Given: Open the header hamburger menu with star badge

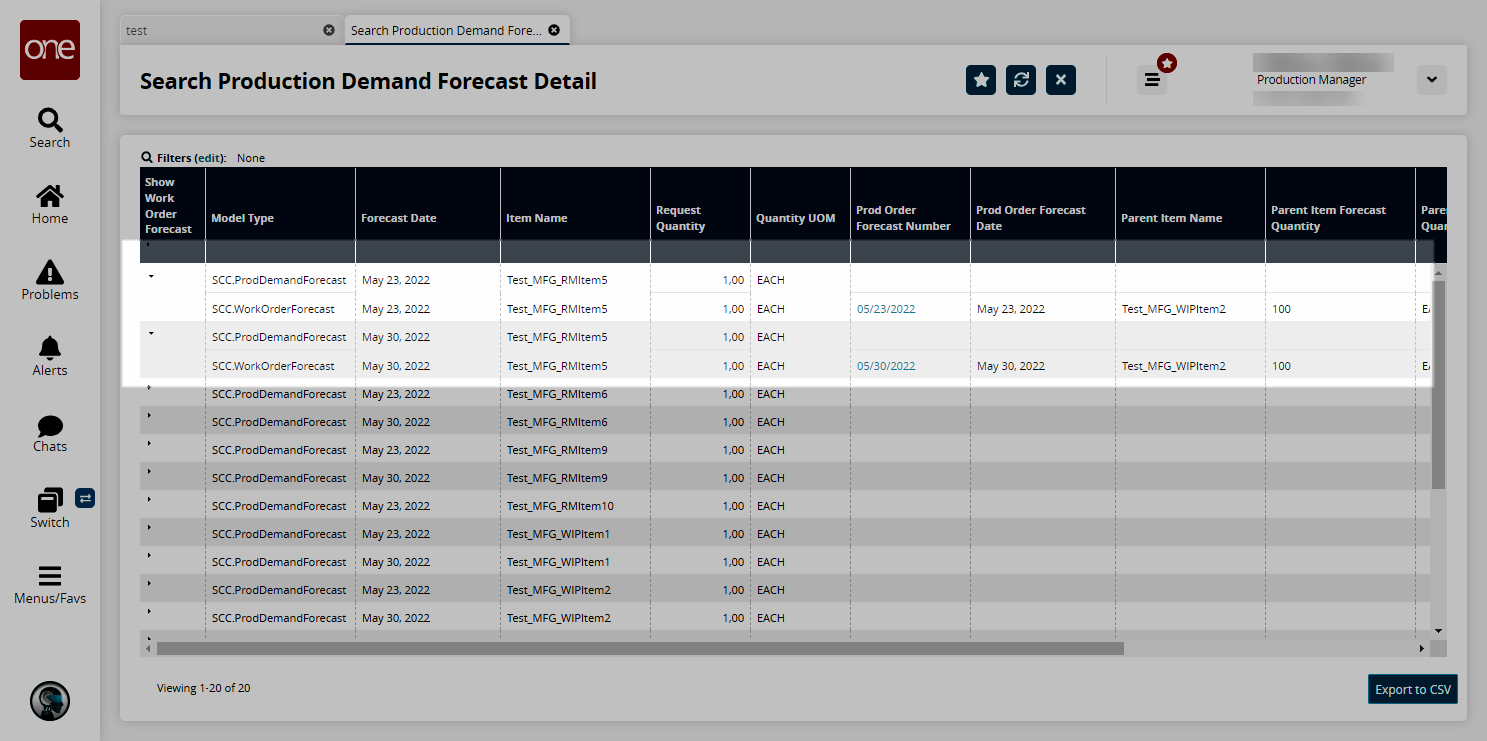Looking at the screenshot, I should click(1152, 80).
